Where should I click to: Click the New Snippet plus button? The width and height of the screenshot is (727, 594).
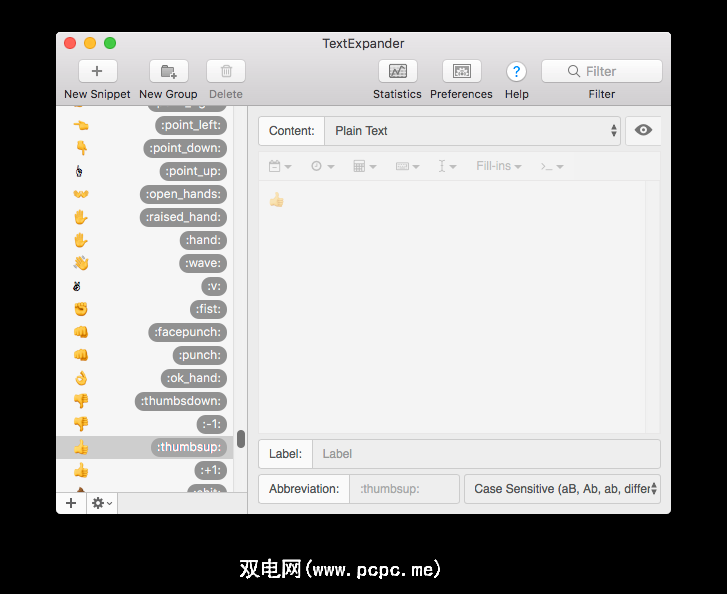click(97, 71)
